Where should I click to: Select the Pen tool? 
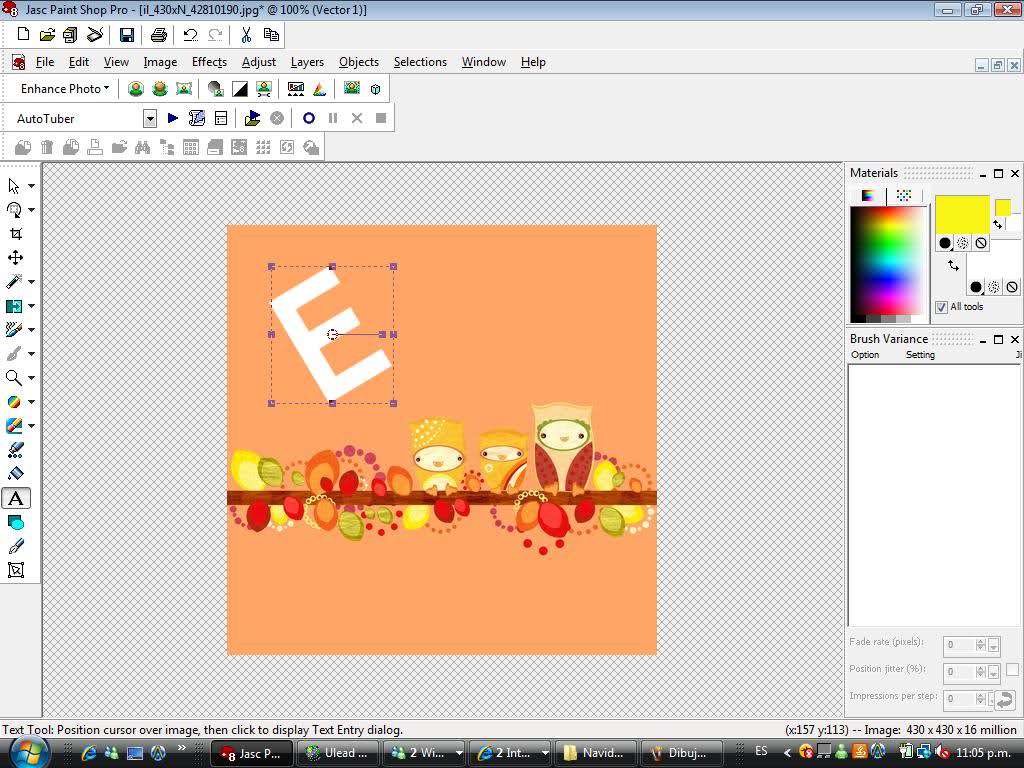16,547
